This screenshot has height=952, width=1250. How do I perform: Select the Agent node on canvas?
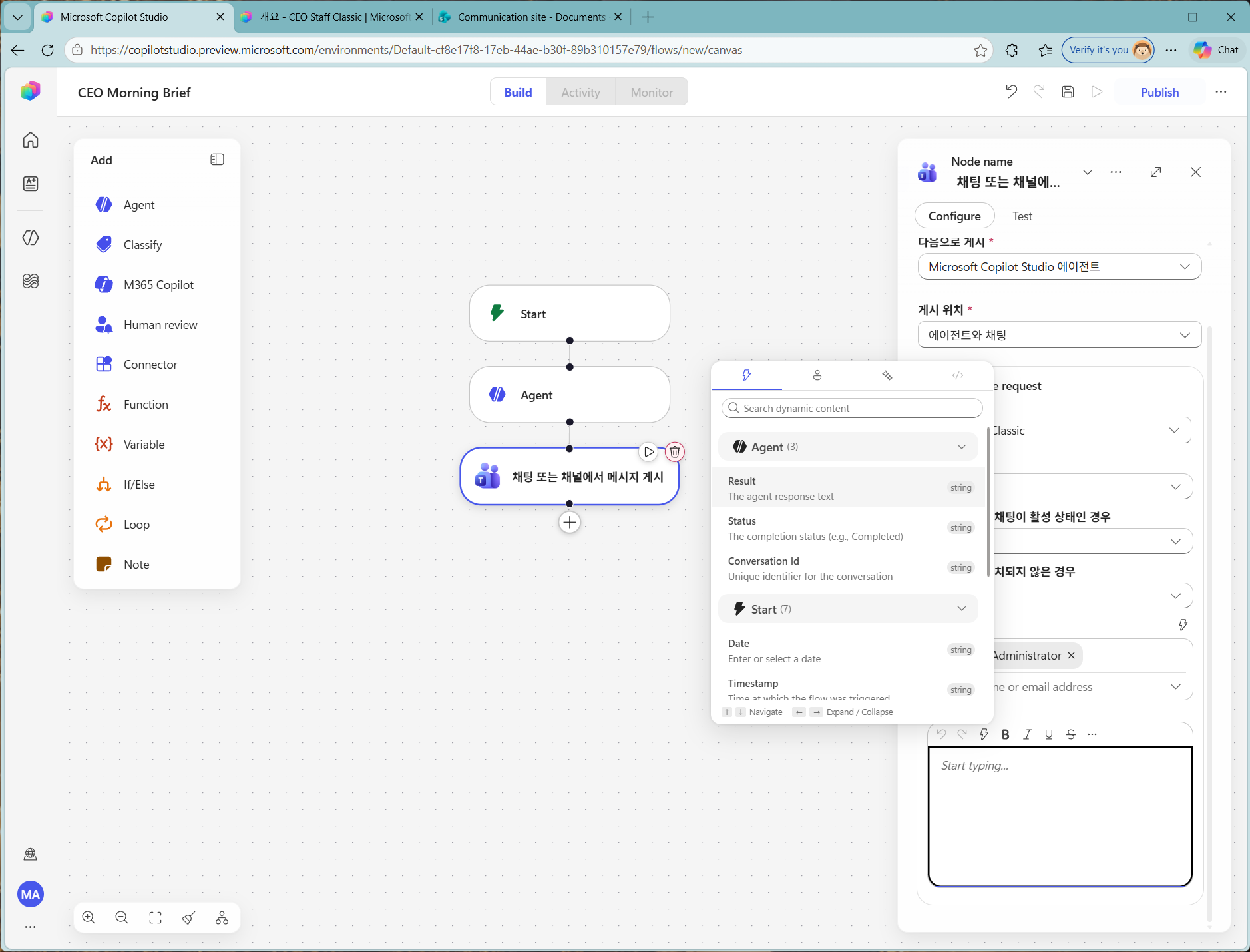coord(570,395)
